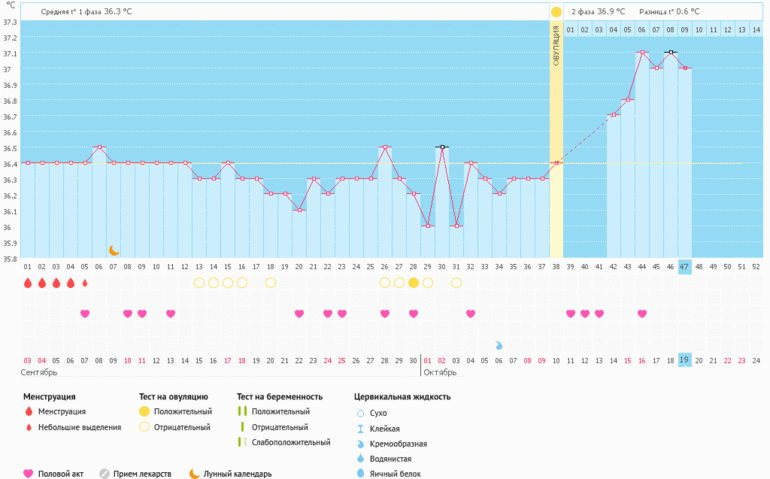Click the yellow sun icon above the ovulation column
770x479 pixels.
pos(556,12)
